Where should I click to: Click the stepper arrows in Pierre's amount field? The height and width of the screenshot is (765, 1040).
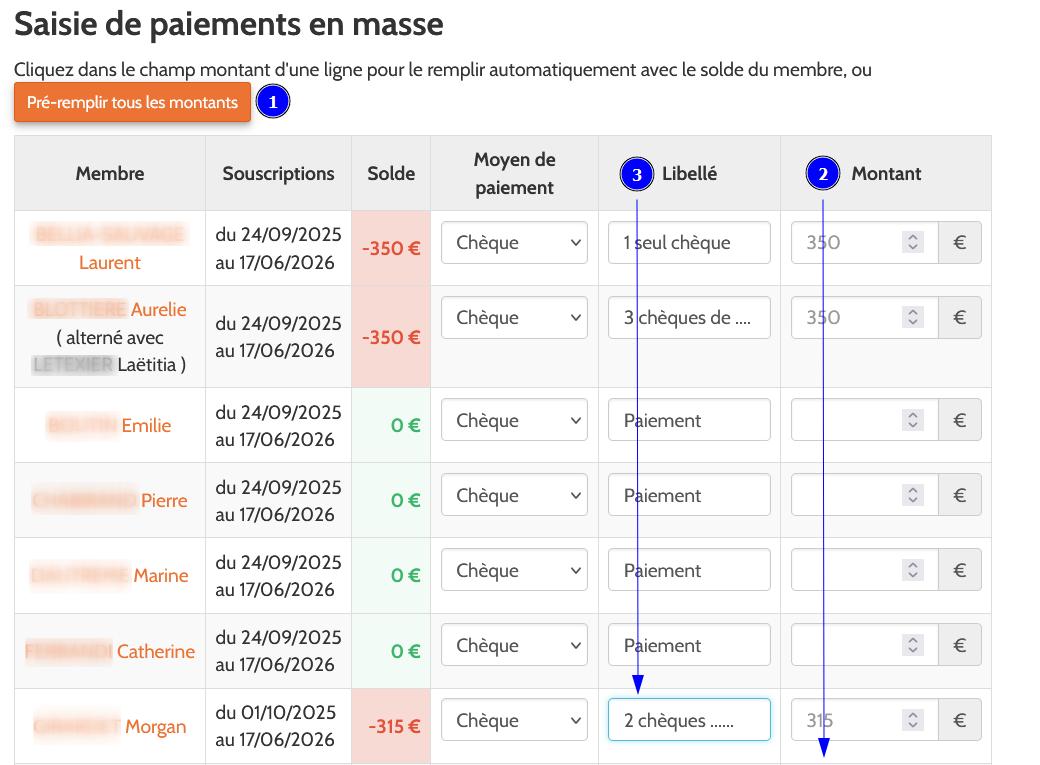pyautogui.click(x=912, y=496)
